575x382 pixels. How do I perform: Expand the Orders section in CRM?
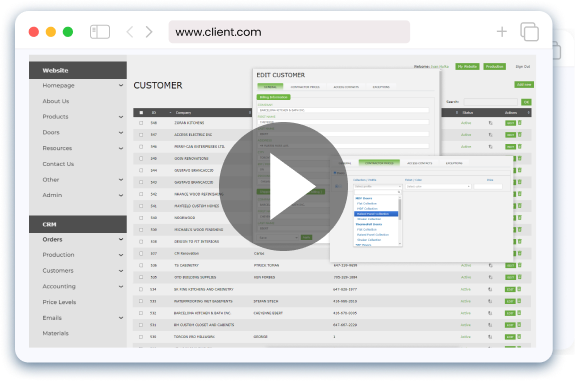(x=121, y=239)
